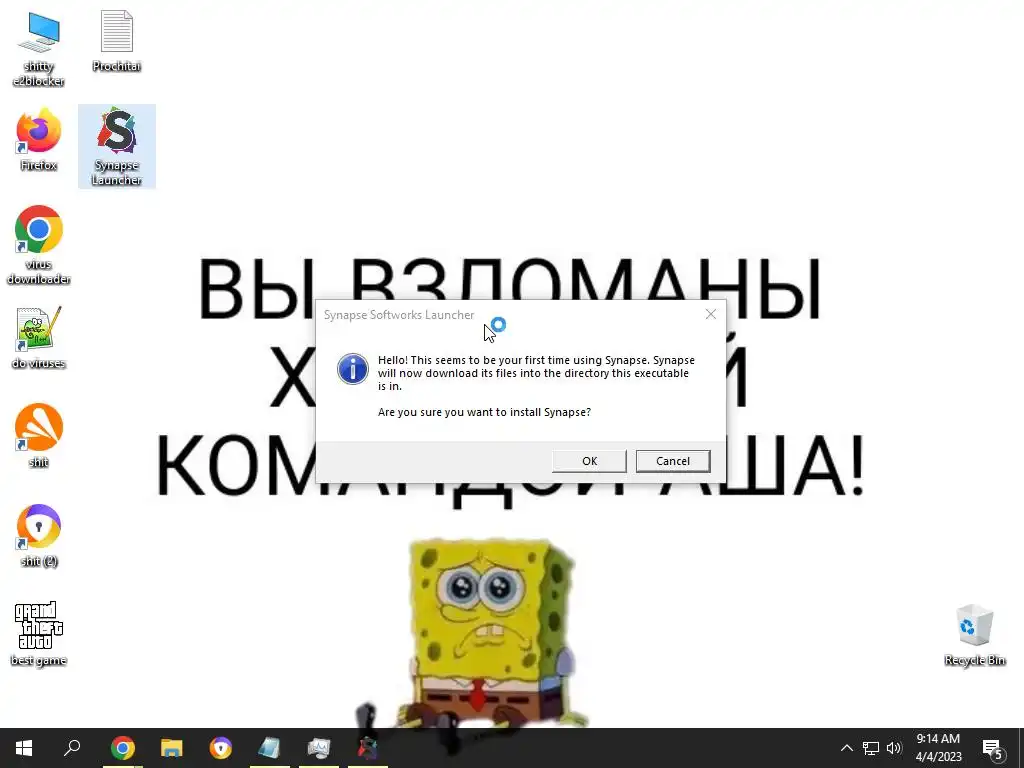Viewport: 1024px width, 768px height.
Task: Open Chrome from the taskbar
Action: point(123,748)
